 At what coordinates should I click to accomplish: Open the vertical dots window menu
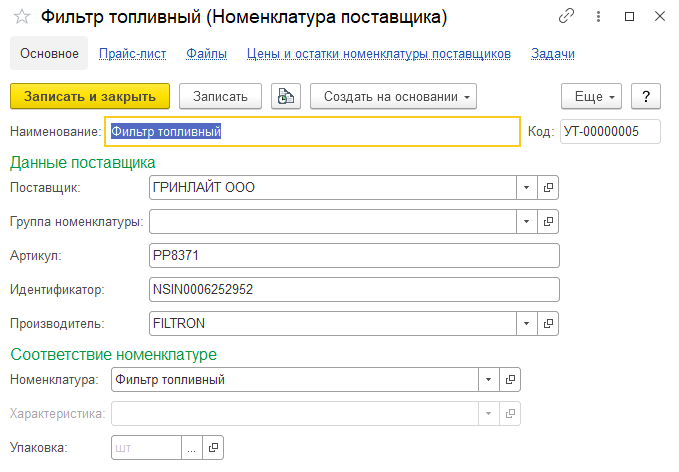tap(599, 17)
